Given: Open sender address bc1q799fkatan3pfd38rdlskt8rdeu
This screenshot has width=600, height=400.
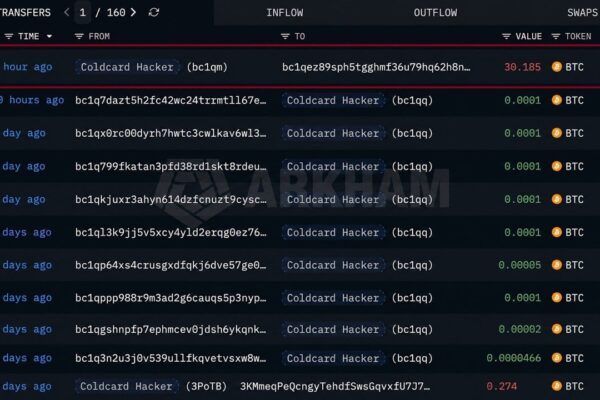Looking at the screenshot, I should (x=171, y=167).
